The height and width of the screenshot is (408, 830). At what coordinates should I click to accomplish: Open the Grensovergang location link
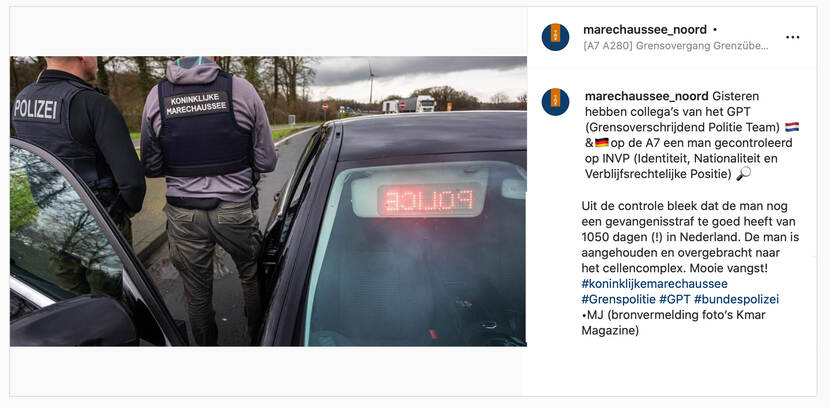(x=676, y=46)
